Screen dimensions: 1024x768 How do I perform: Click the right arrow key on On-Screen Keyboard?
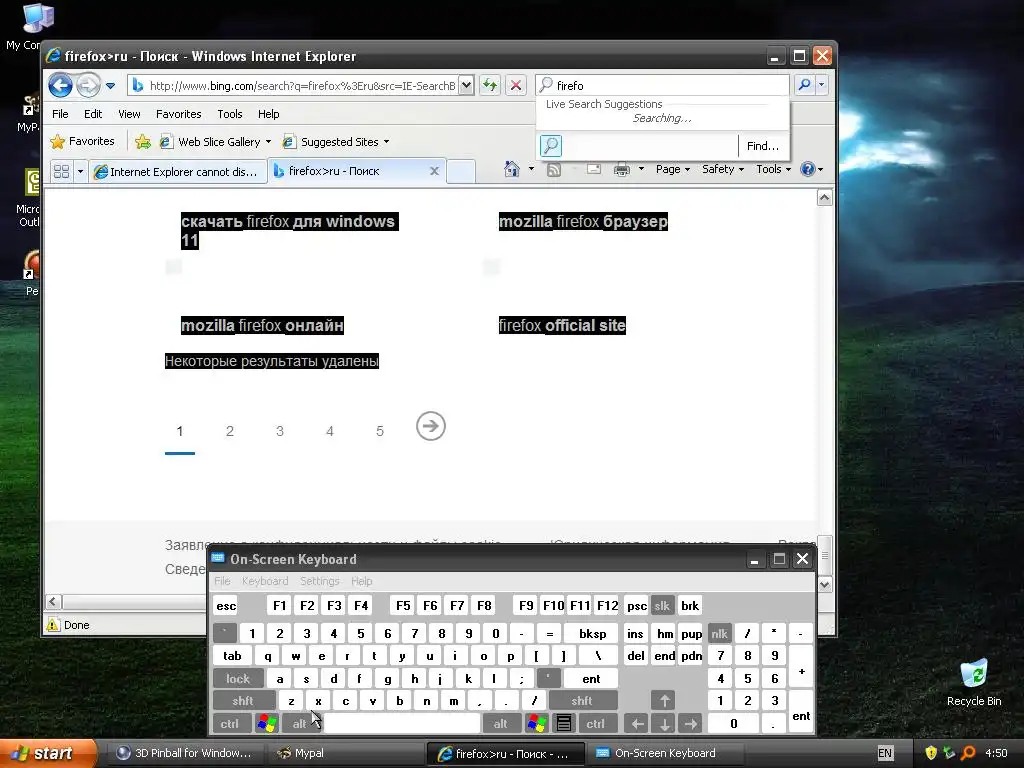pyautogui.click(x=690, y=724)
